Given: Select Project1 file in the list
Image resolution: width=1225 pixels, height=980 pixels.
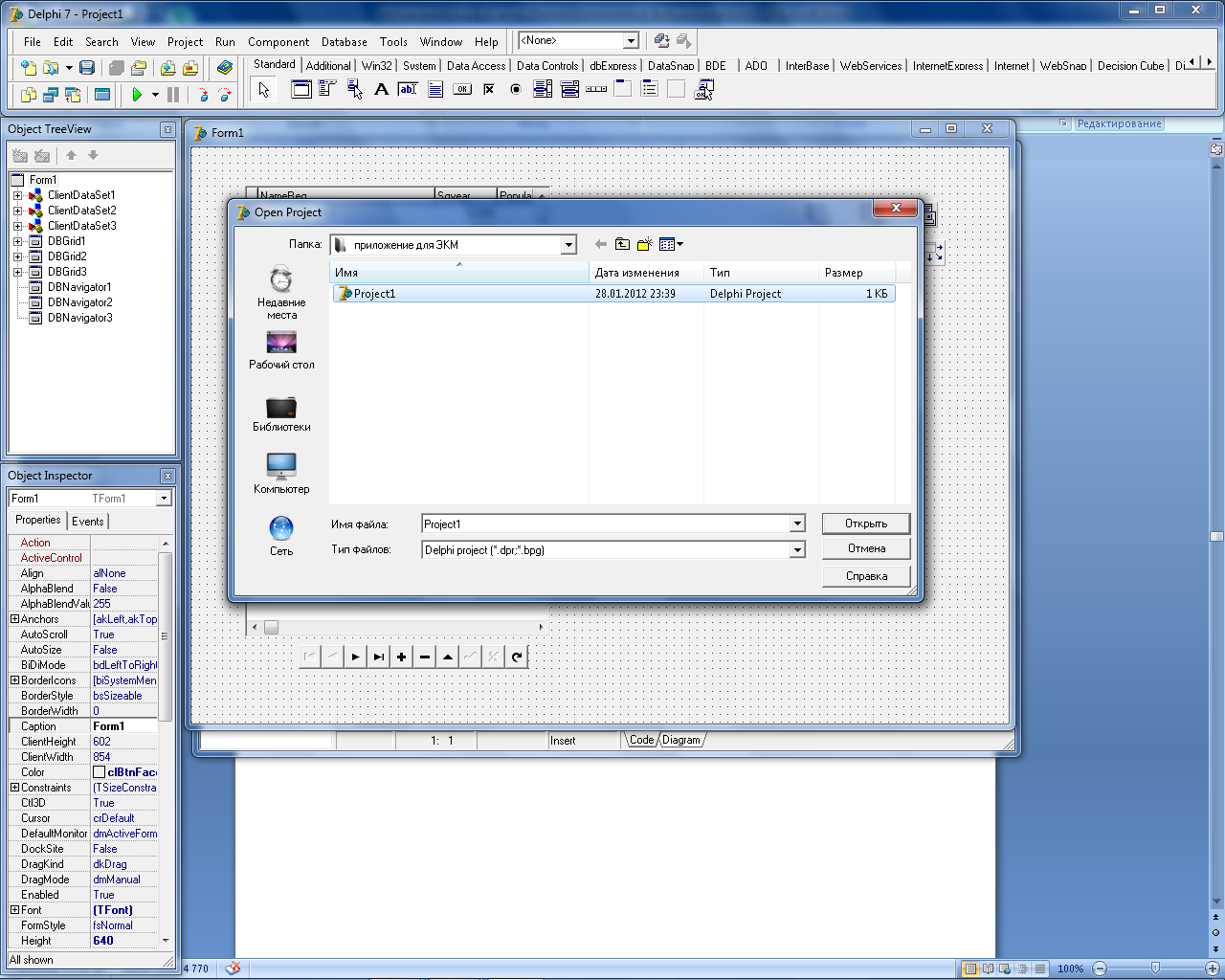Looking at the screenshot, I should click(613, 294).
